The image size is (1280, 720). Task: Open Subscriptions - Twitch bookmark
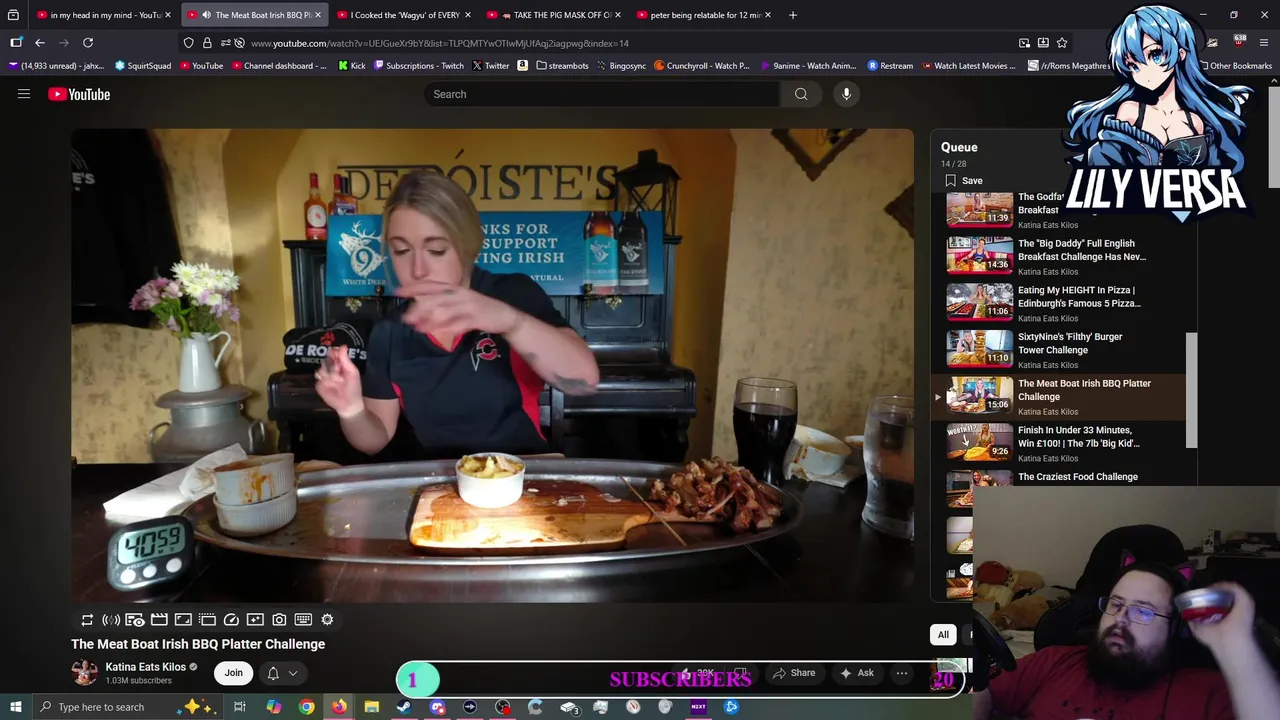[419, 66]
